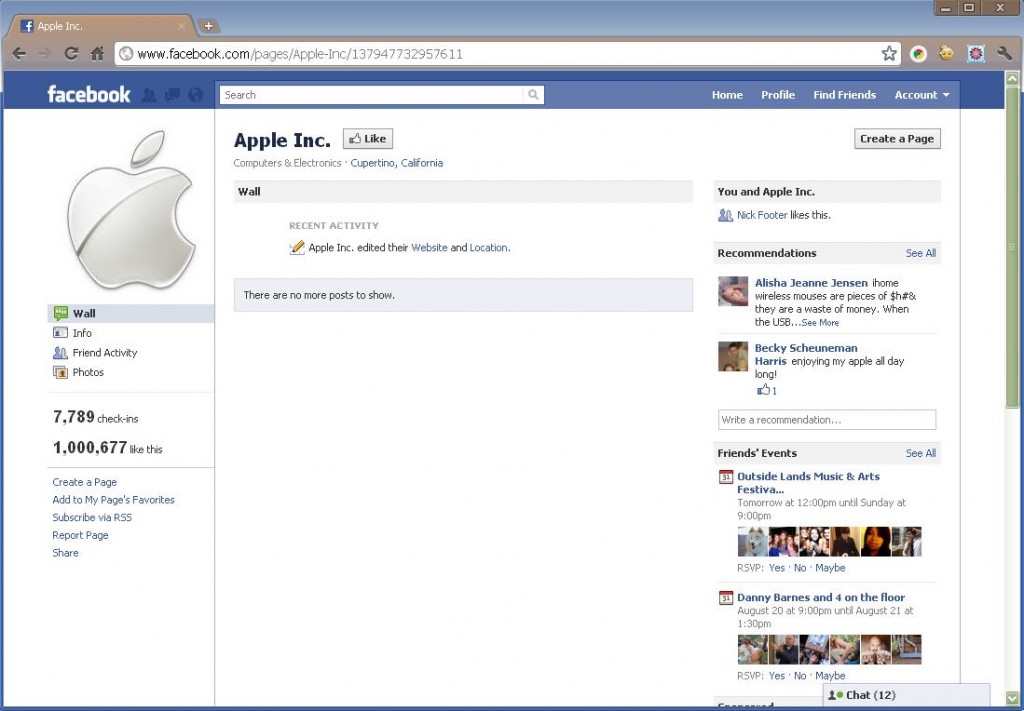Click the 7,789 check-ins count

click(x=95, y=417)
